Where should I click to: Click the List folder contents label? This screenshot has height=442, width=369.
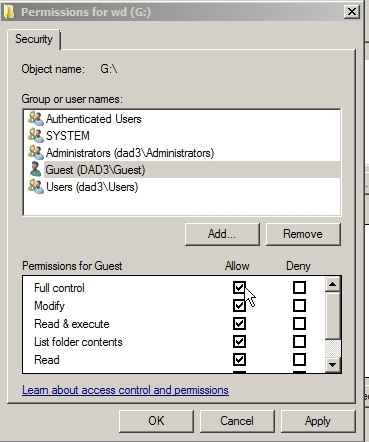78,342
